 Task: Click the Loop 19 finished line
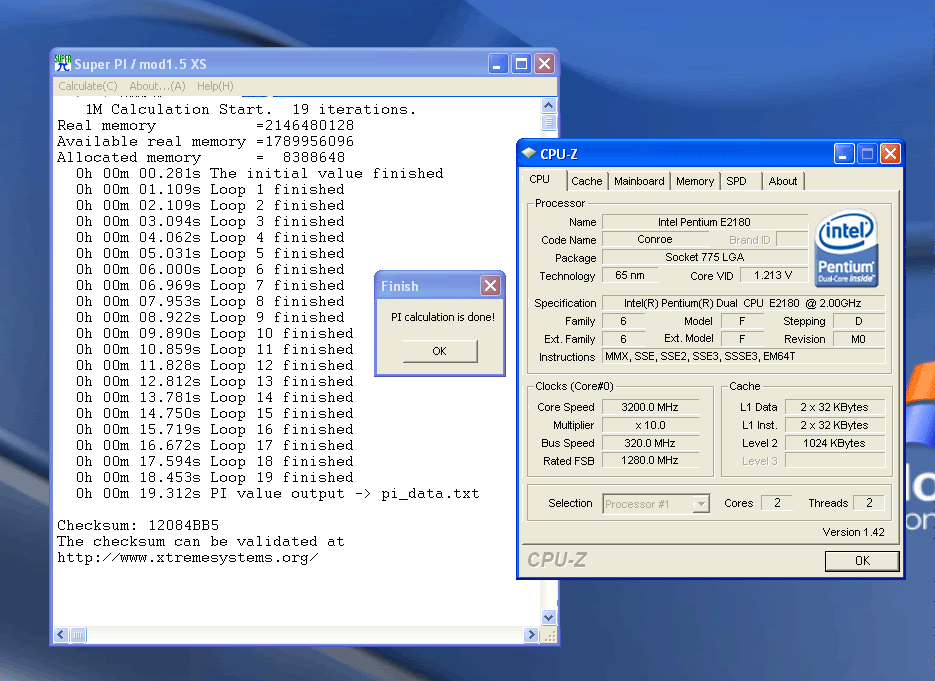[x=214, y=478]
